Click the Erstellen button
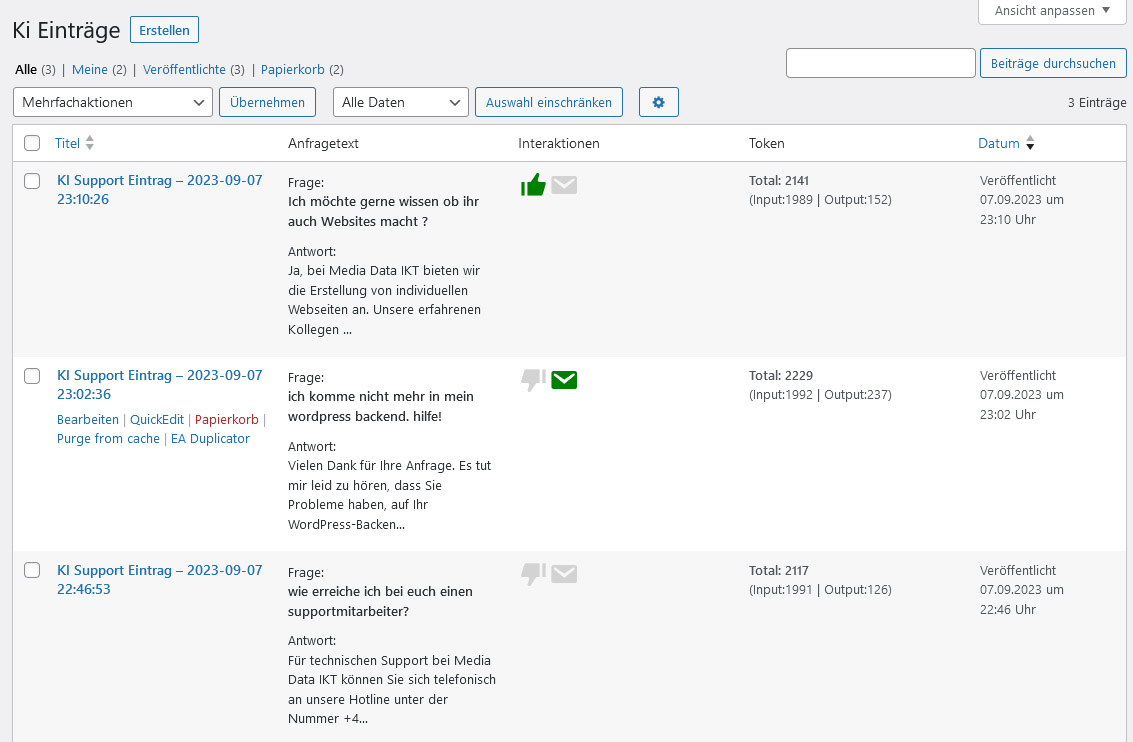The height and width of the screenshot is (742, 1133). [x=164, y=30]
